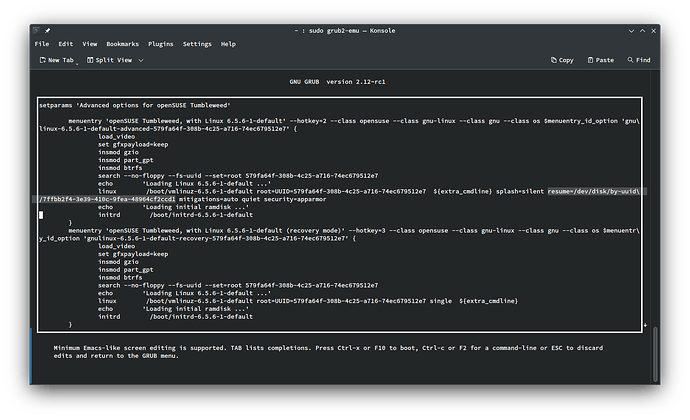Open the Plugins menu
Image resolution: width=690 pixels, height=420 pixels.
161,44
